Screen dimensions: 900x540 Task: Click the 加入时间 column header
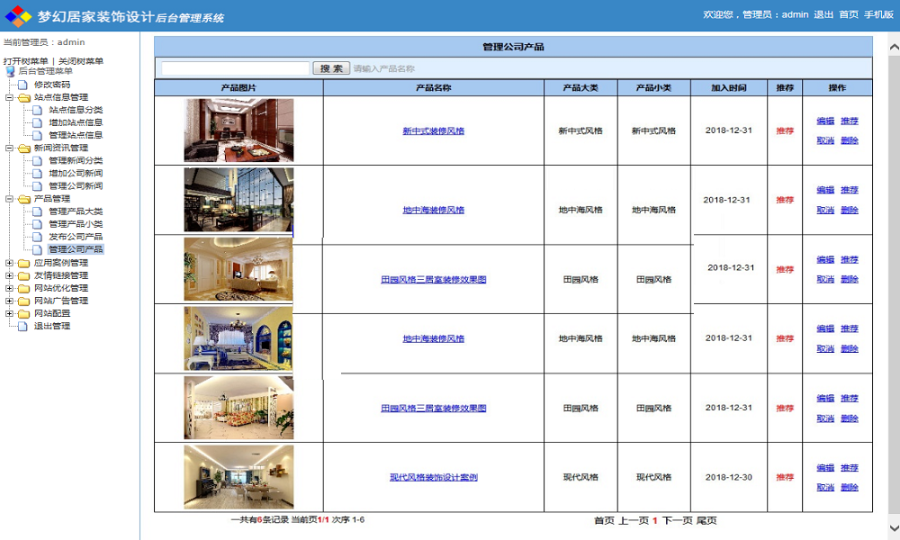pyautogui.click(x=729, y=88)
